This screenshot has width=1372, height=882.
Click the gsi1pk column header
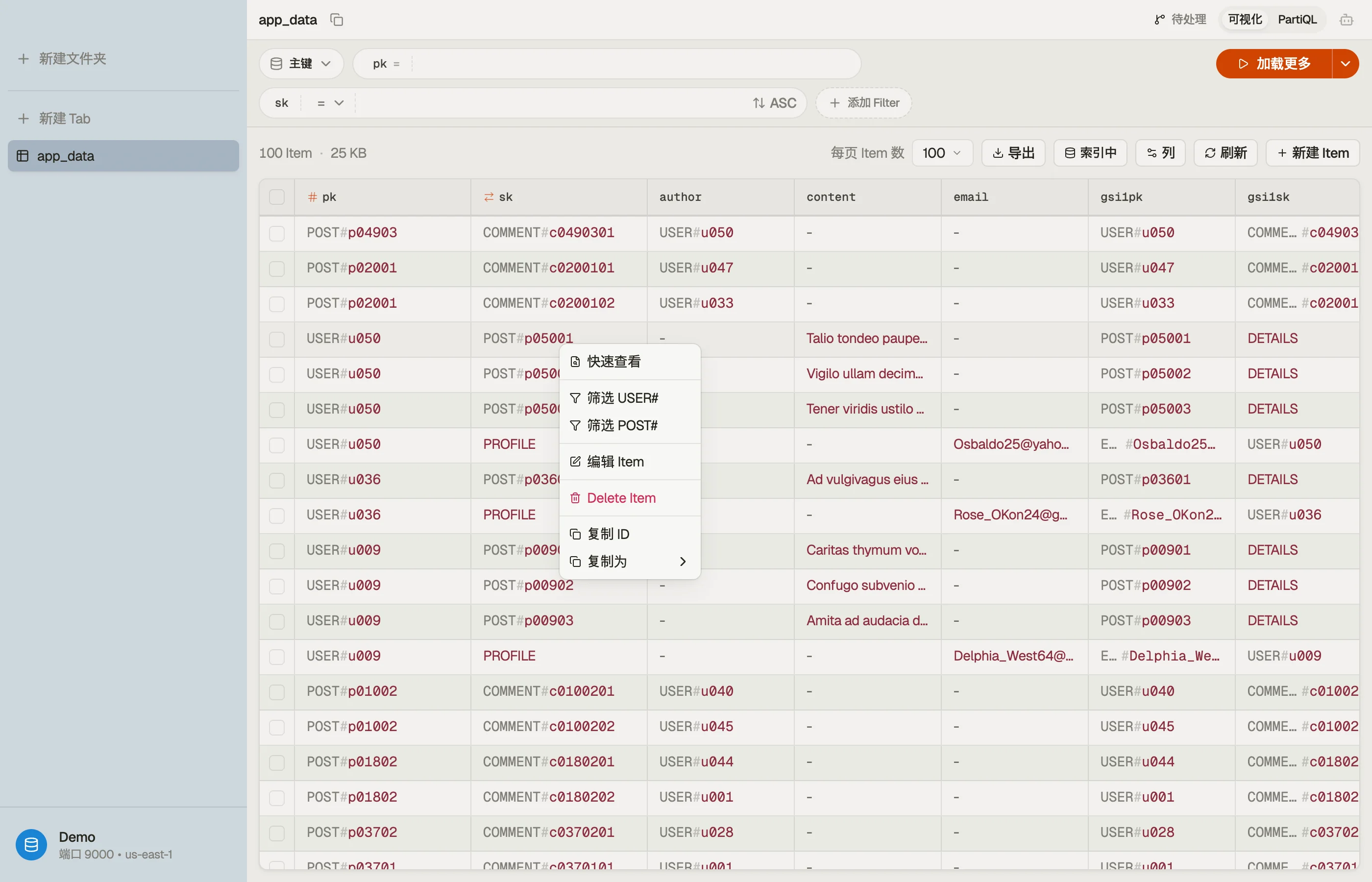1161,197
